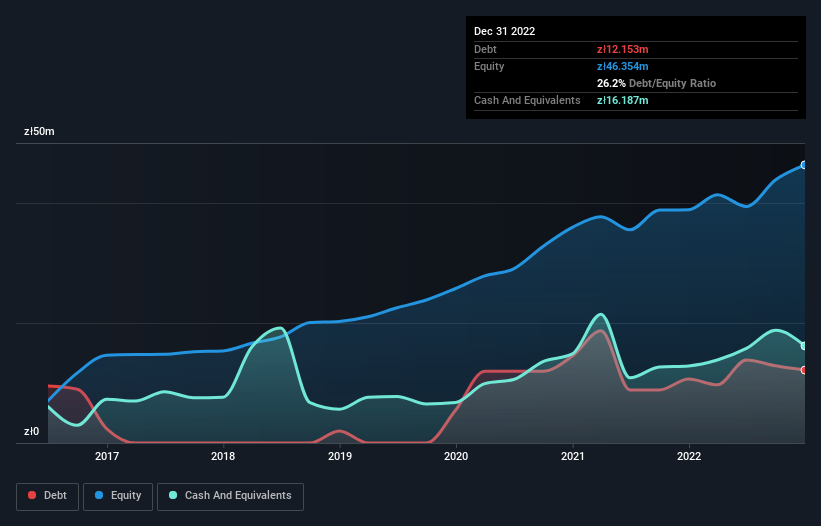Select the blue Equity endpoint marker
The width and height of the screenshot is (821, 526).
point(804,165)
